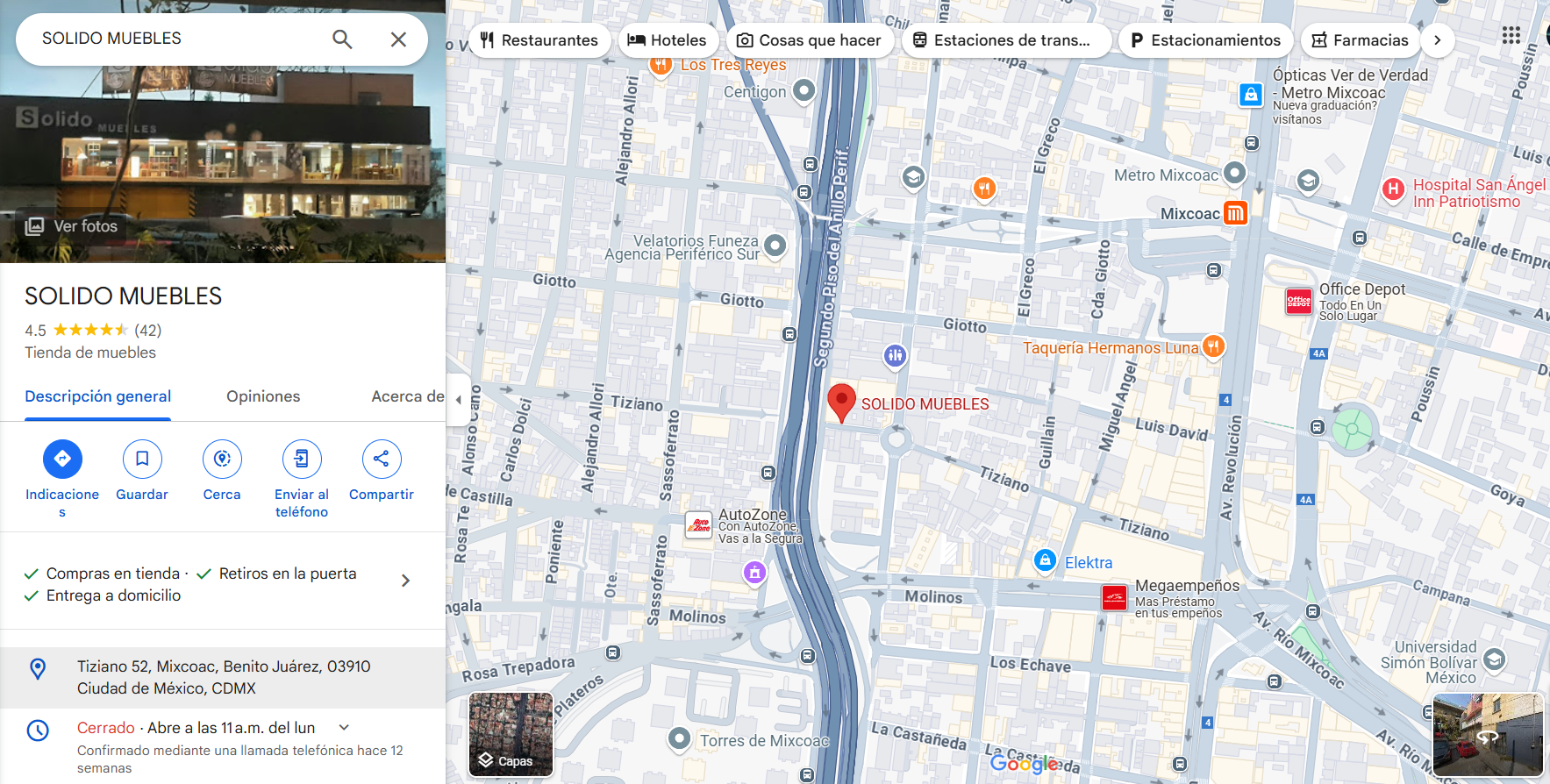Screen dimensions: 1550x784
Task: Click the Indicaciones directions icon
Action: 62,459
